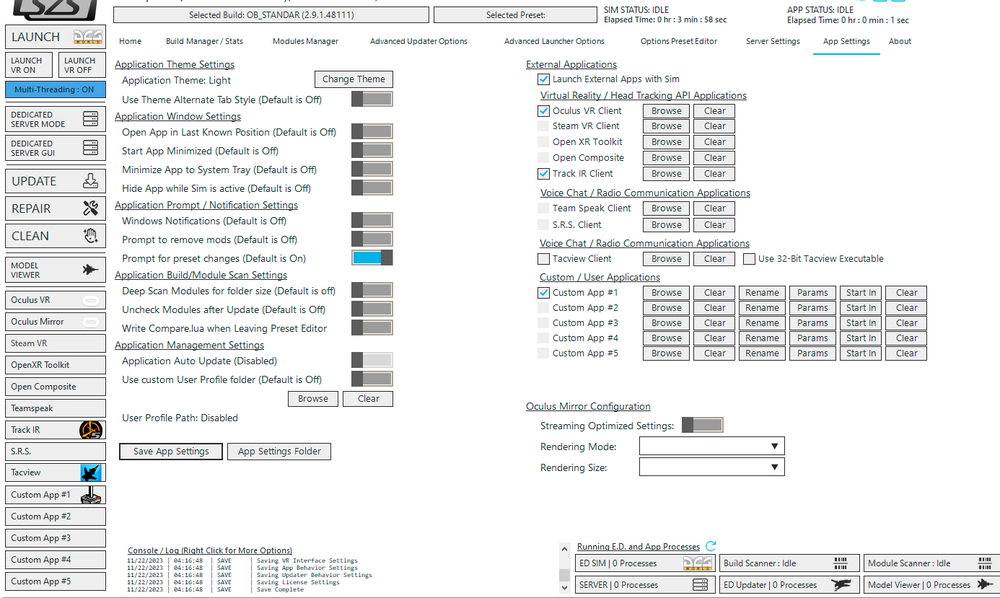Click the Change Theme button
Screen dimensions: 1000x598
(x=353, y=79)
